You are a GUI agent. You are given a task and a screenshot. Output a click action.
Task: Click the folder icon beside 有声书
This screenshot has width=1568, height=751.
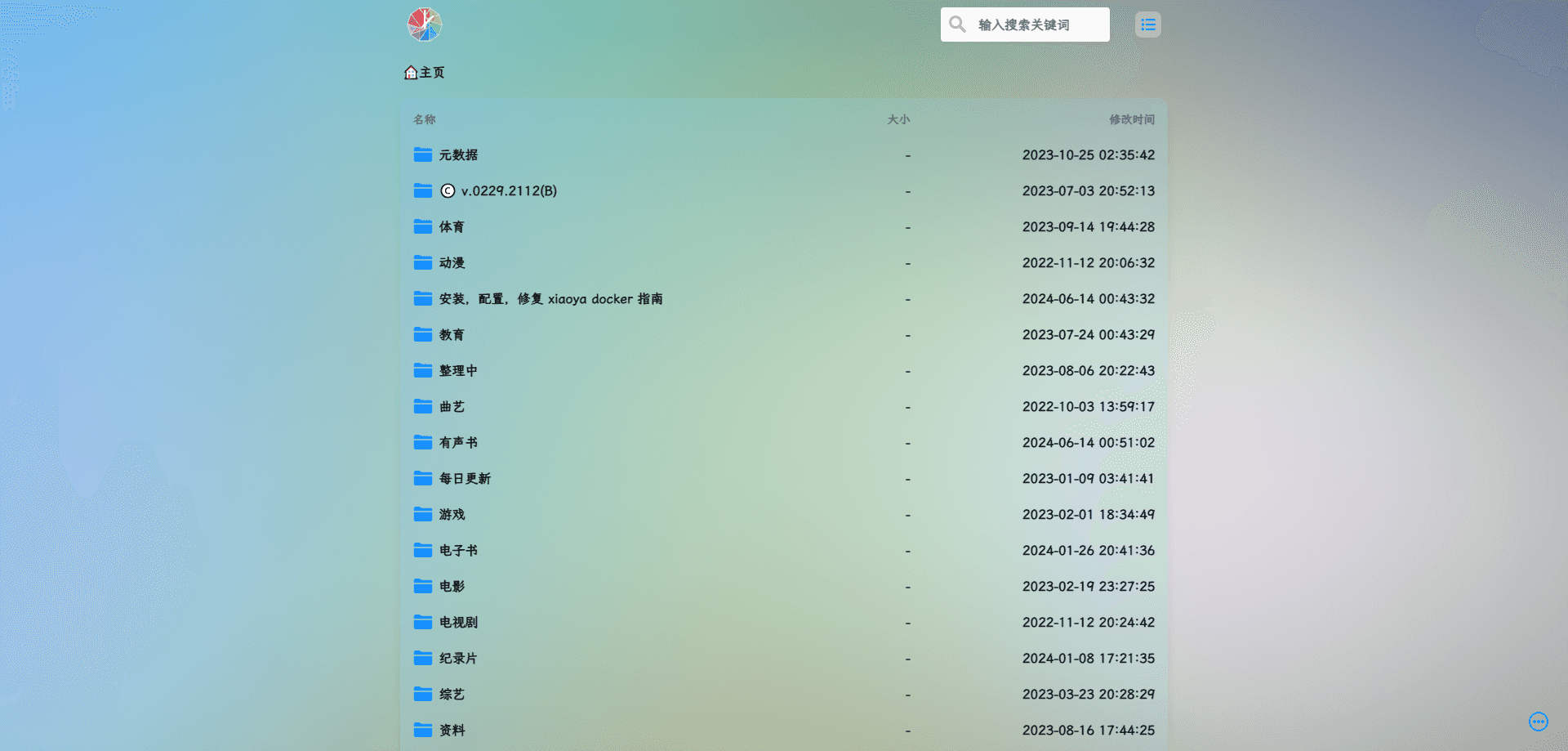[x=423, y=442]
